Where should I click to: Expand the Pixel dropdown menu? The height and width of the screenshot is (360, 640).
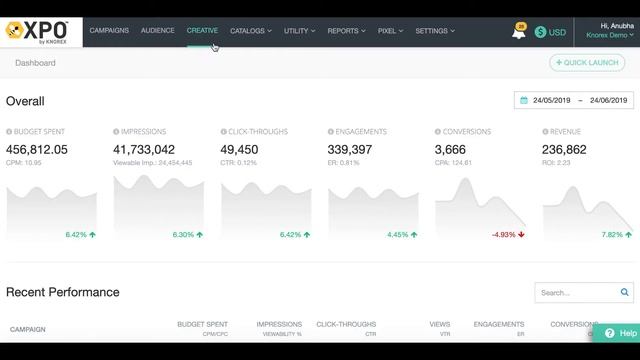[390, 31]
